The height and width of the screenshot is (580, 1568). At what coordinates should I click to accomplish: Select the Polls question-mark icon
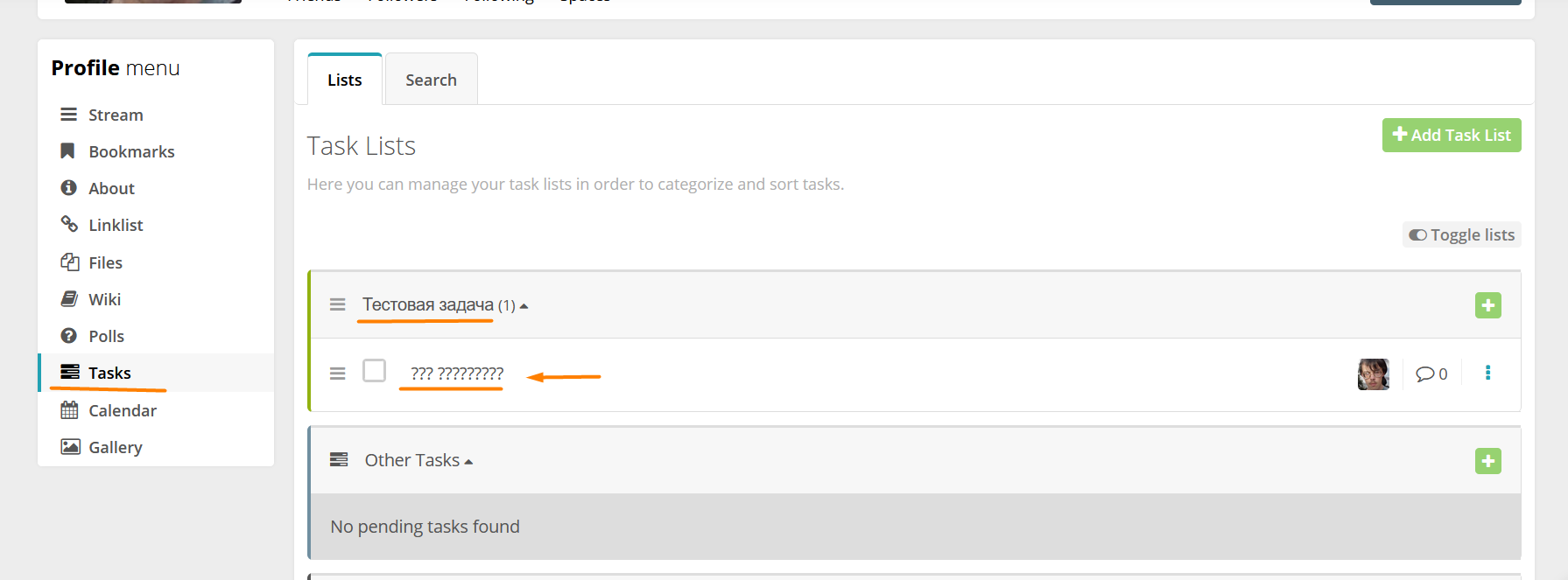tap(68, 335)
